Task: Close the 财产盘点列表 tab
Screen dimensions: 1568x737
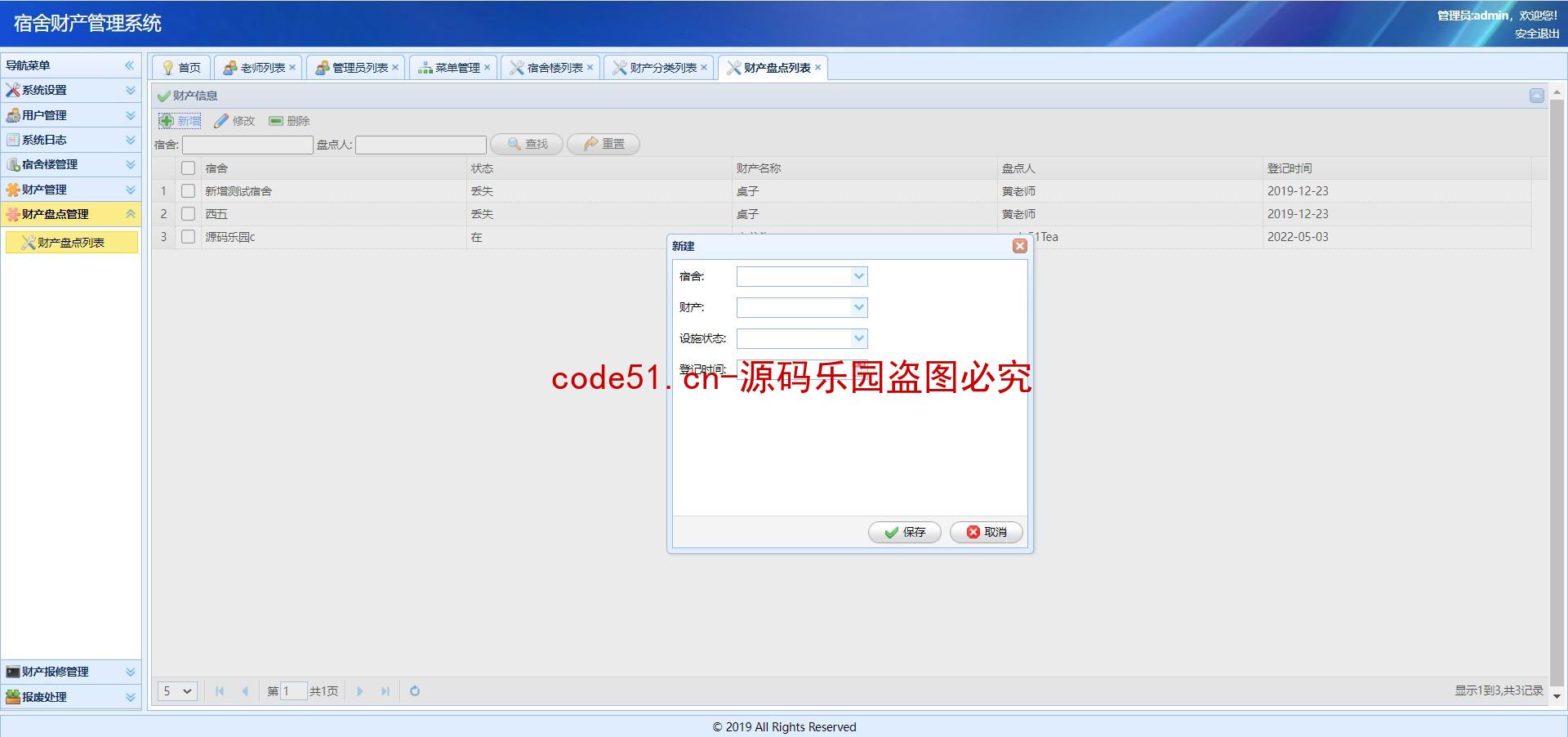Action: 817,68
